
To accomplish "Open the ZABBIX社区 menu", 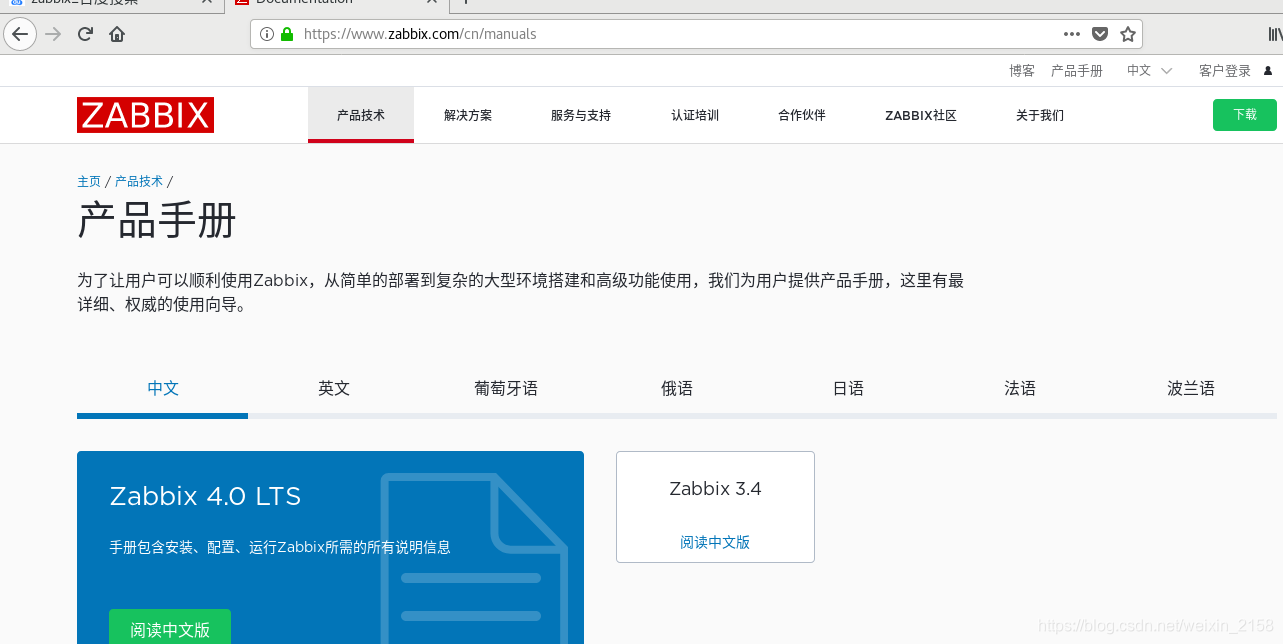I will coord(921,115).
